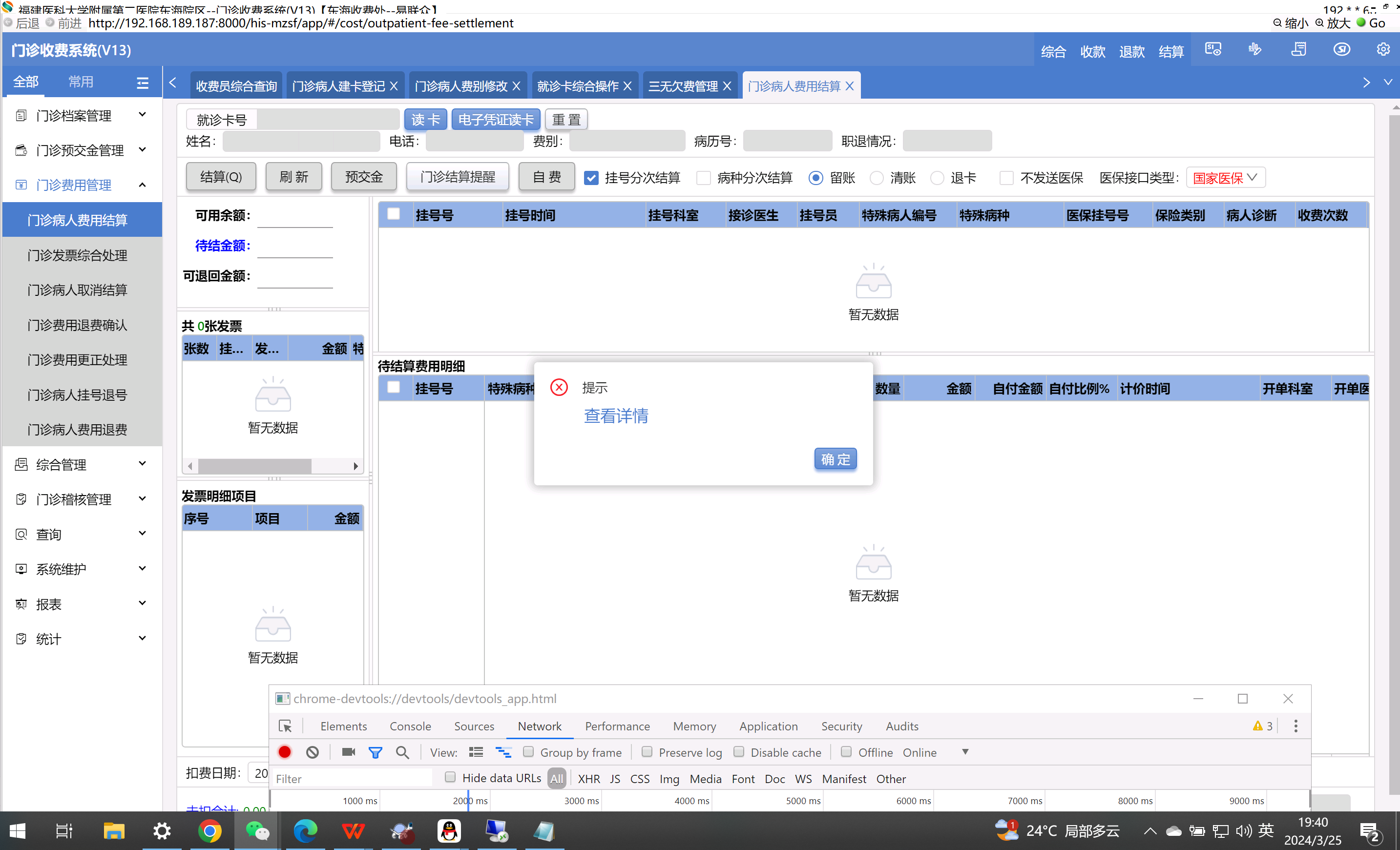Click the settings gear icon in header
Screen dimensions: 1400x850
click(1382, 50)
